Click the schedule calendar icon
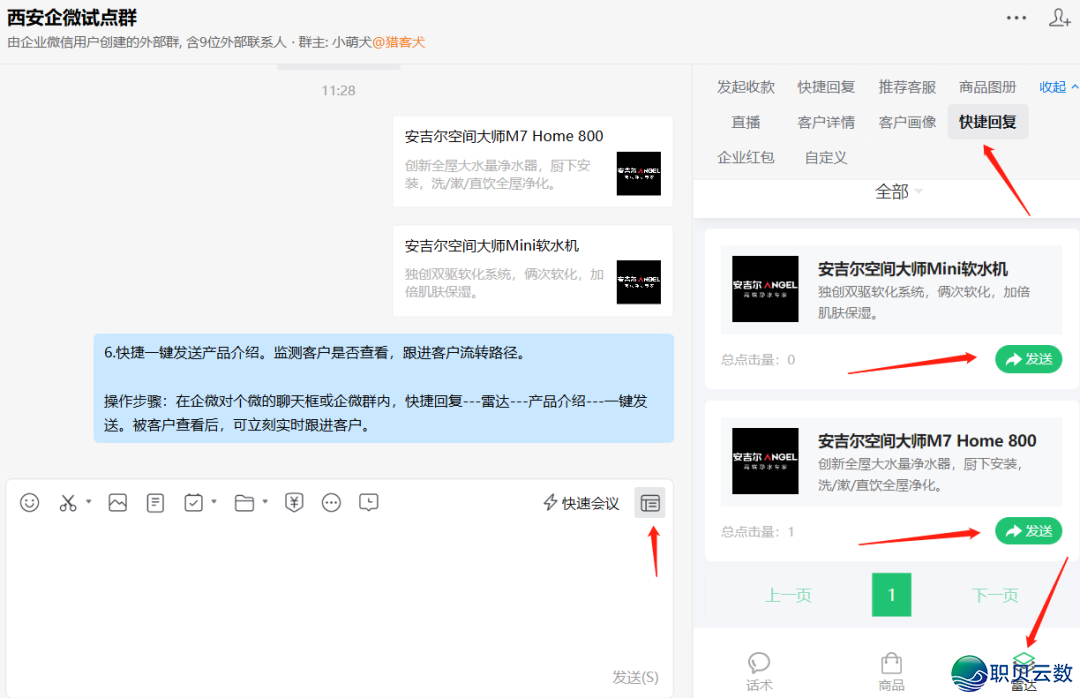This screenshot has height=698, width=1080. (194, 503)
